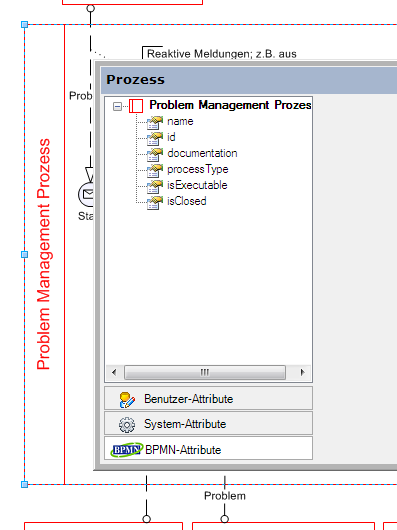Click the attribute icon next to id
The height and width of the screenshot is (530, 397).
[155, 139]
